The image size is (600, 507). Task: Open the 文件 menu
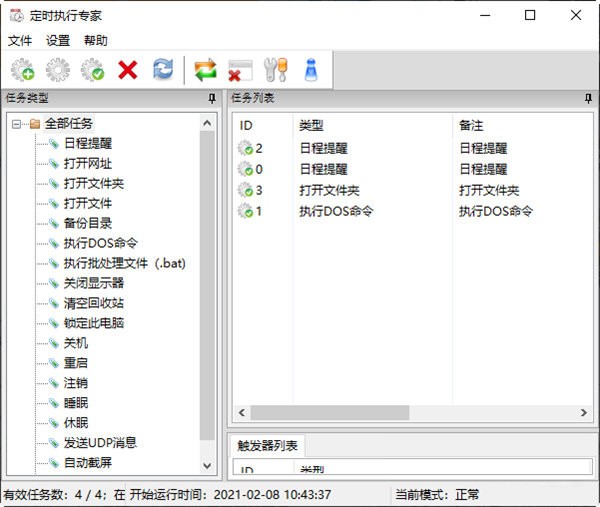coord(20,41)
